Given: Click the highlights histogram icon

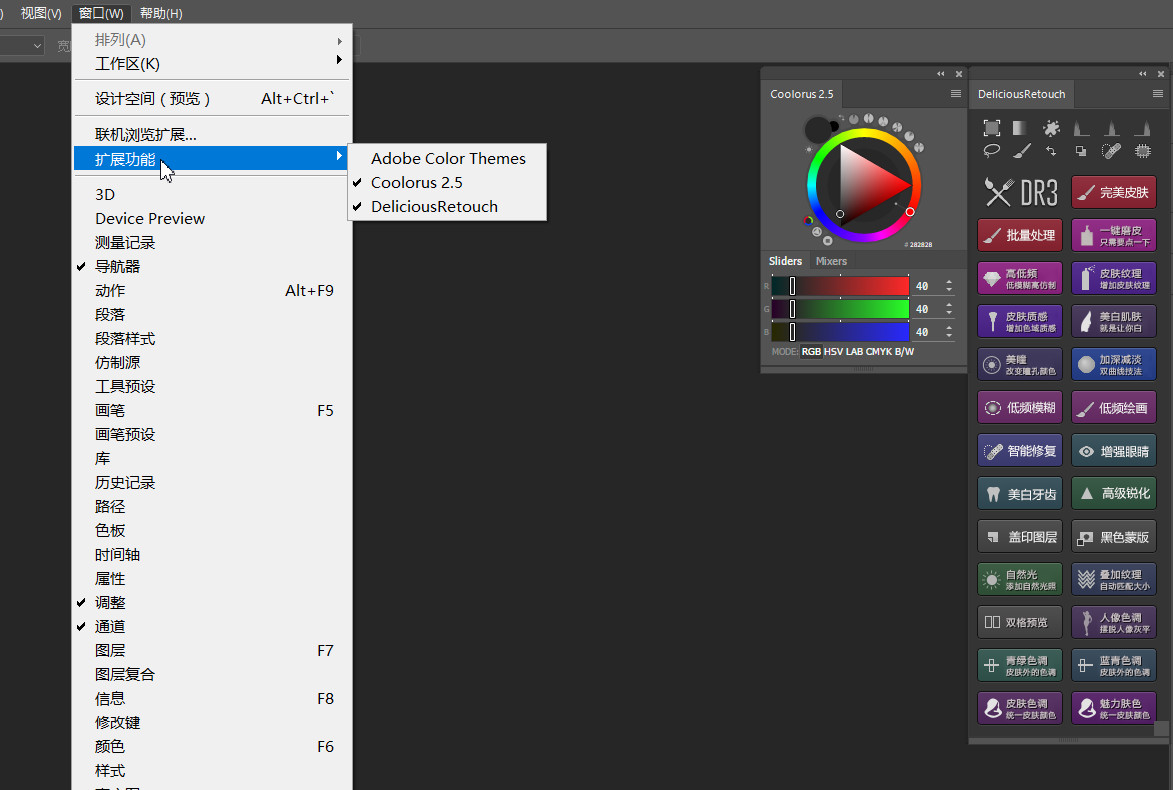Looking at the screenshot, I should [1142, 128].
